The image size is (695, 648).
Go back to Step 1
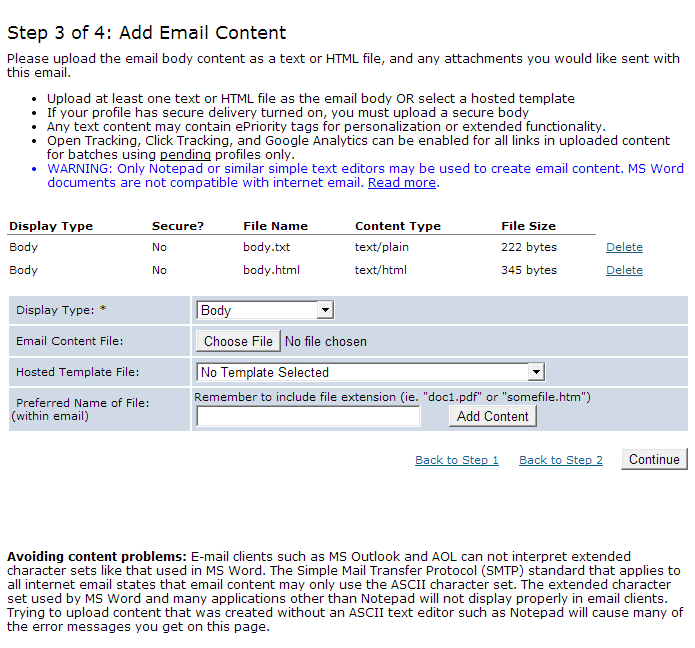tap(457, 460)
